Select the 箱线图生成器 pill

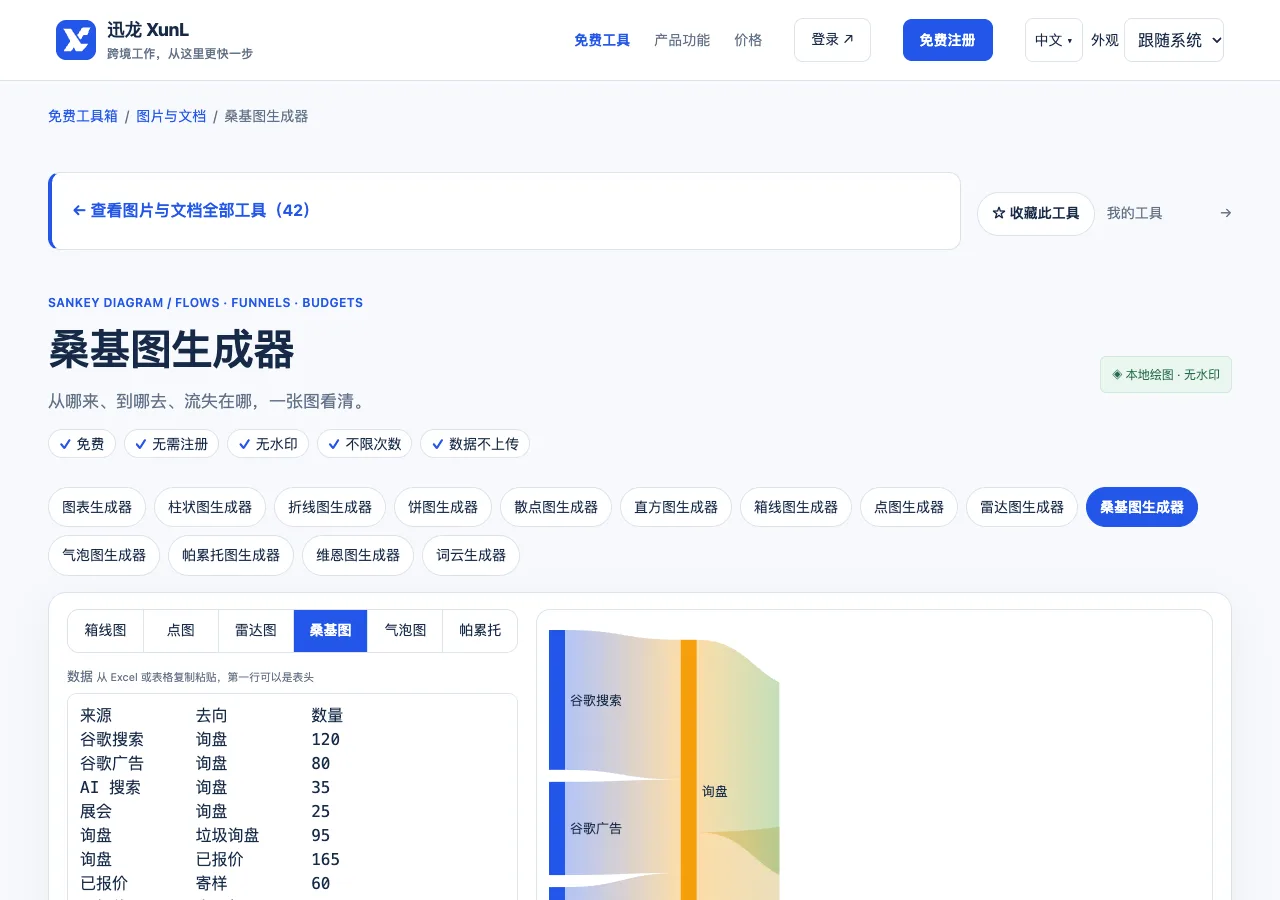(796, 507)
